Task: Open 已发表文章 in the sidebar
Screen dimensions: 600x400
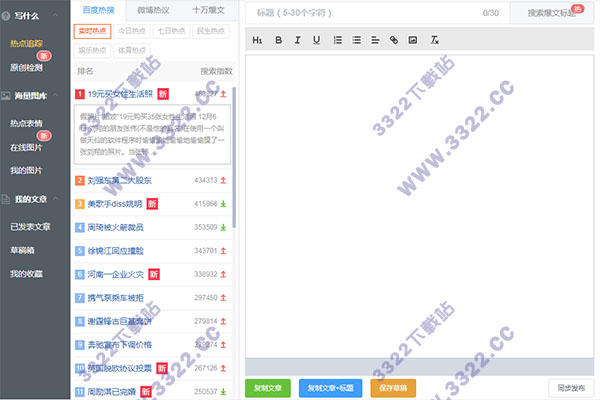Action: 30,227
